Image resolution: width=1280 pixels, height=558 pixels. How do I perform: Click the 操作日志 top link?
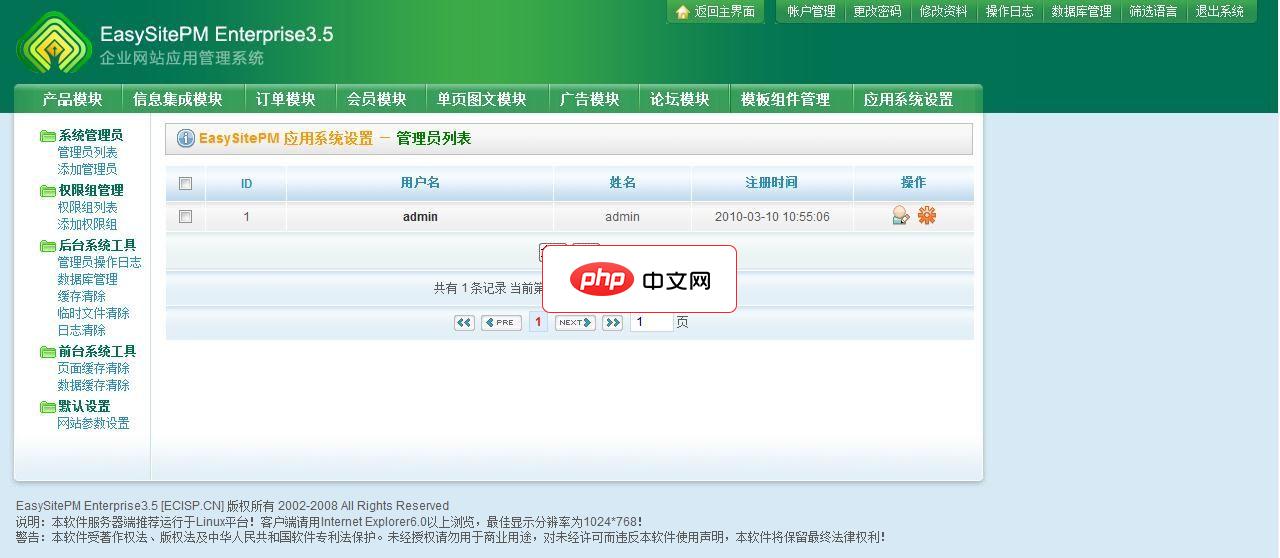click(x=1009, y=12)
